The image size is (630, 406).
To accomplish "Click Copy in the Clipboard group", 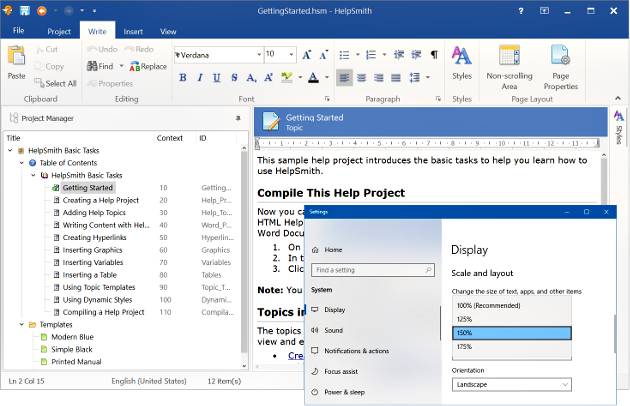I will tap(49, 66).
